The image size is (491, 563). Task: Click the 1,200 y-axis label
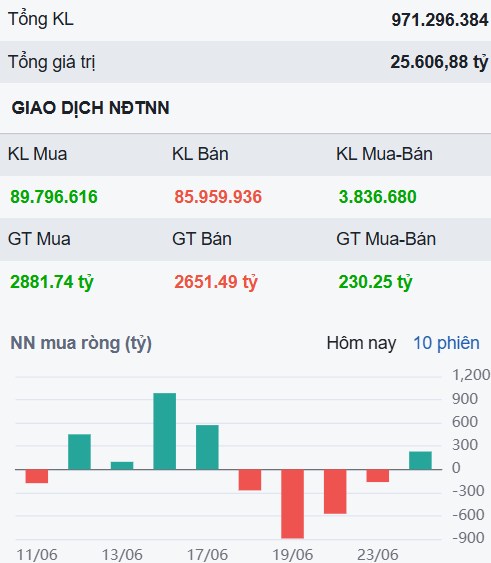(x=471, y=375)
